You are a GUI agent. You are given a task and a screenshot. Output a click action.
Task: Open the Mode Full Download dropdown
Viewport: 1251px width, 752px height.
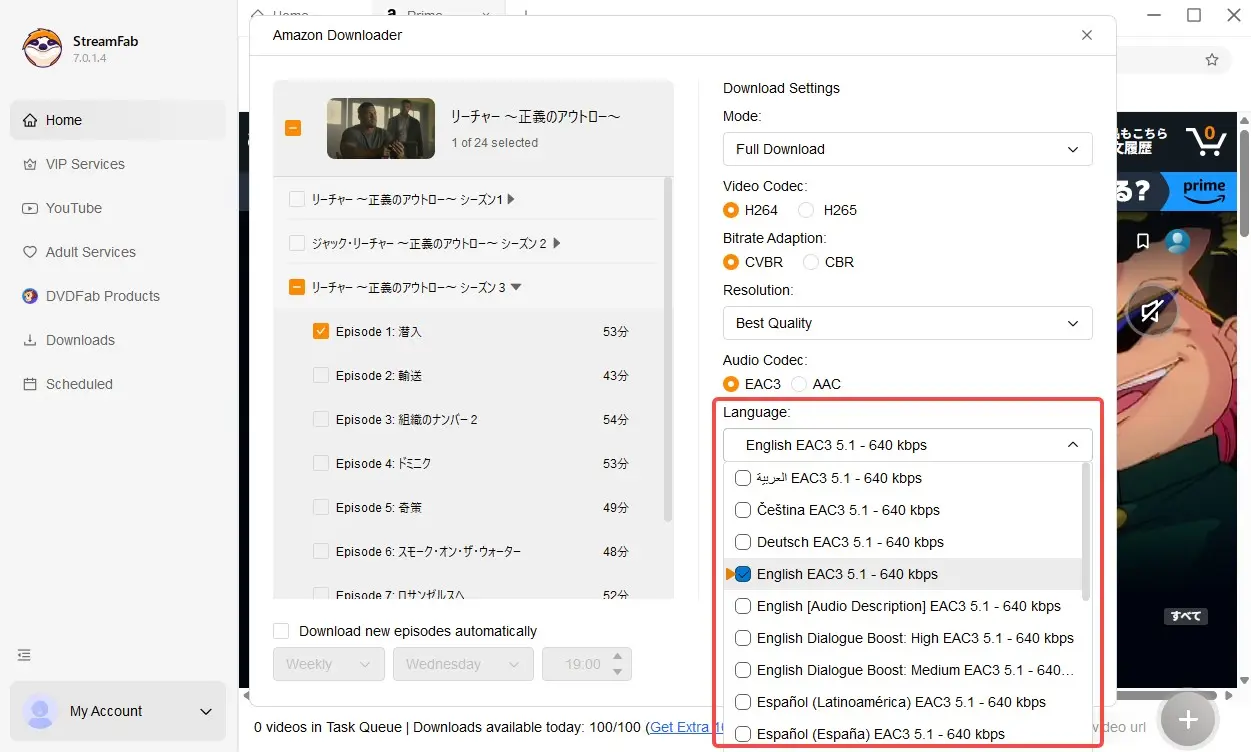[908, 149]
